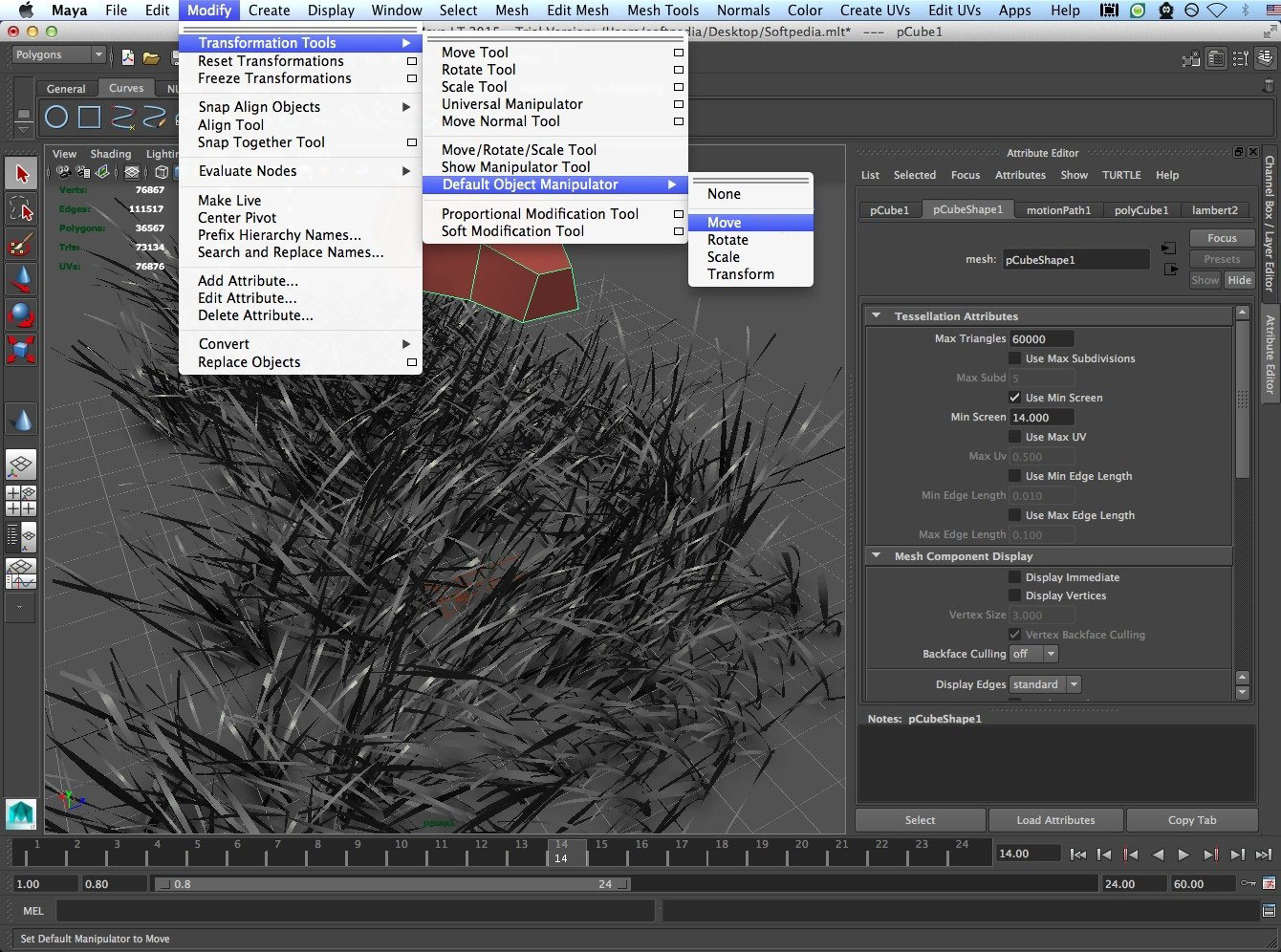1281x952 pixels.
Task: Click the Select button at bottom
Action: point(920,820)
